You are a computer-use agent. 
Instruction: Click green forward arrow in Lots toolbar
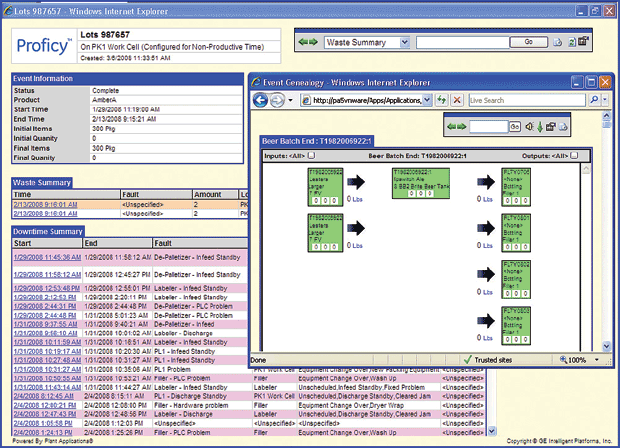(313, 42)
